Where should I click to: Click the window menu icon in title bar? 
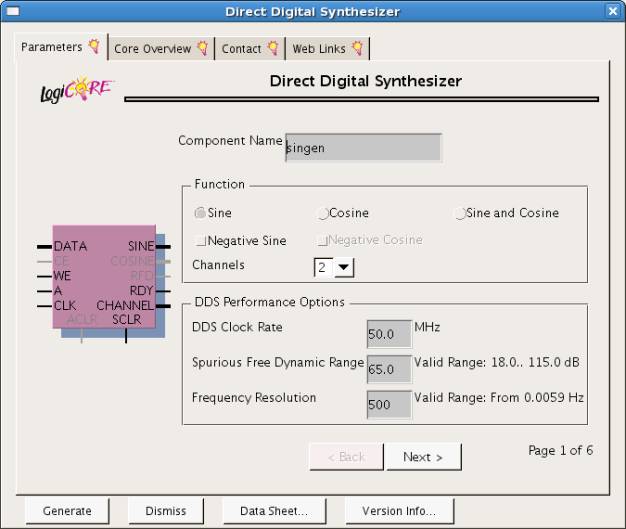(12, 11)
